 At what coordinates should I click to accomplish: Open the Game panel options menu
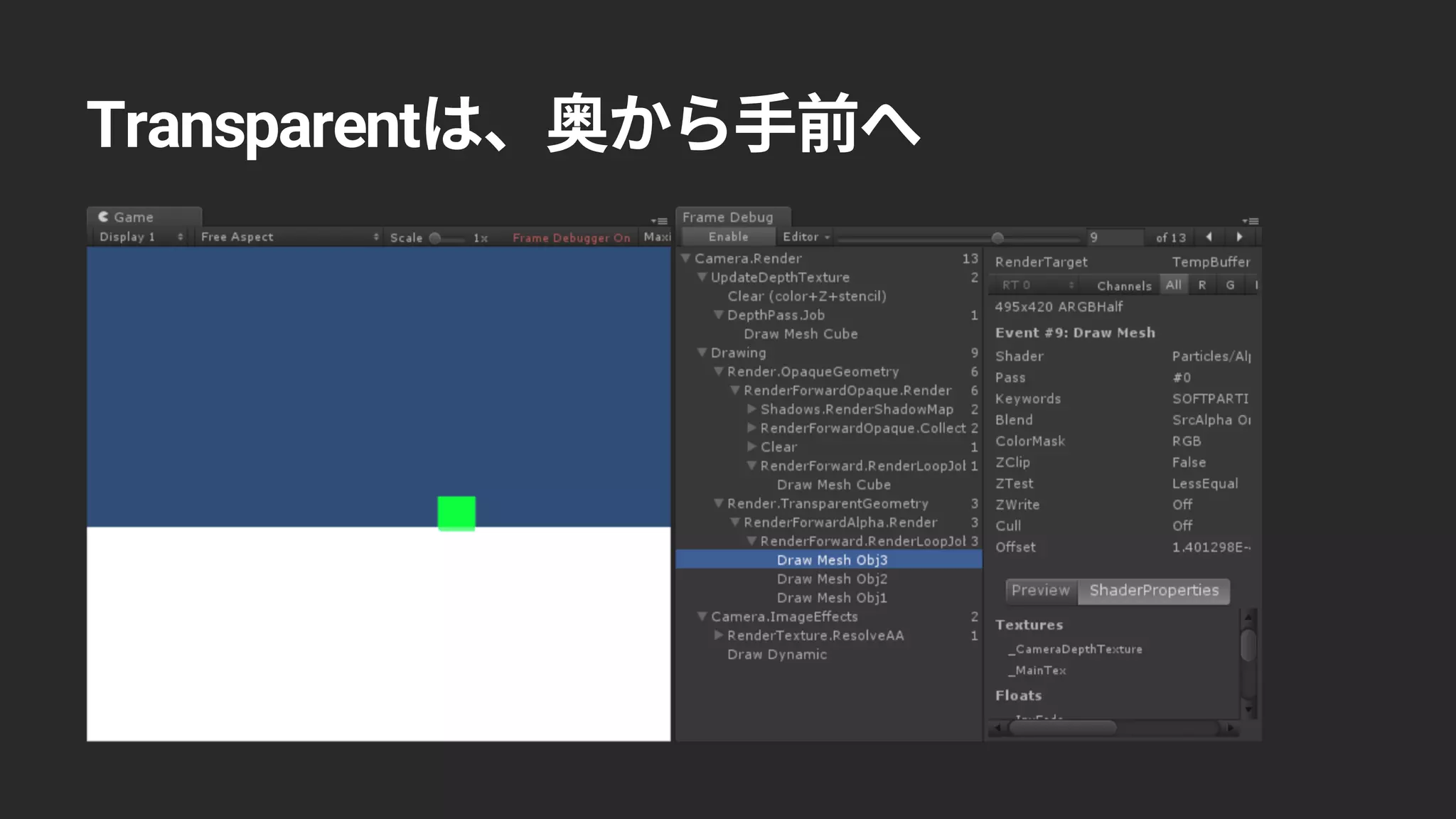click(659, 221)
